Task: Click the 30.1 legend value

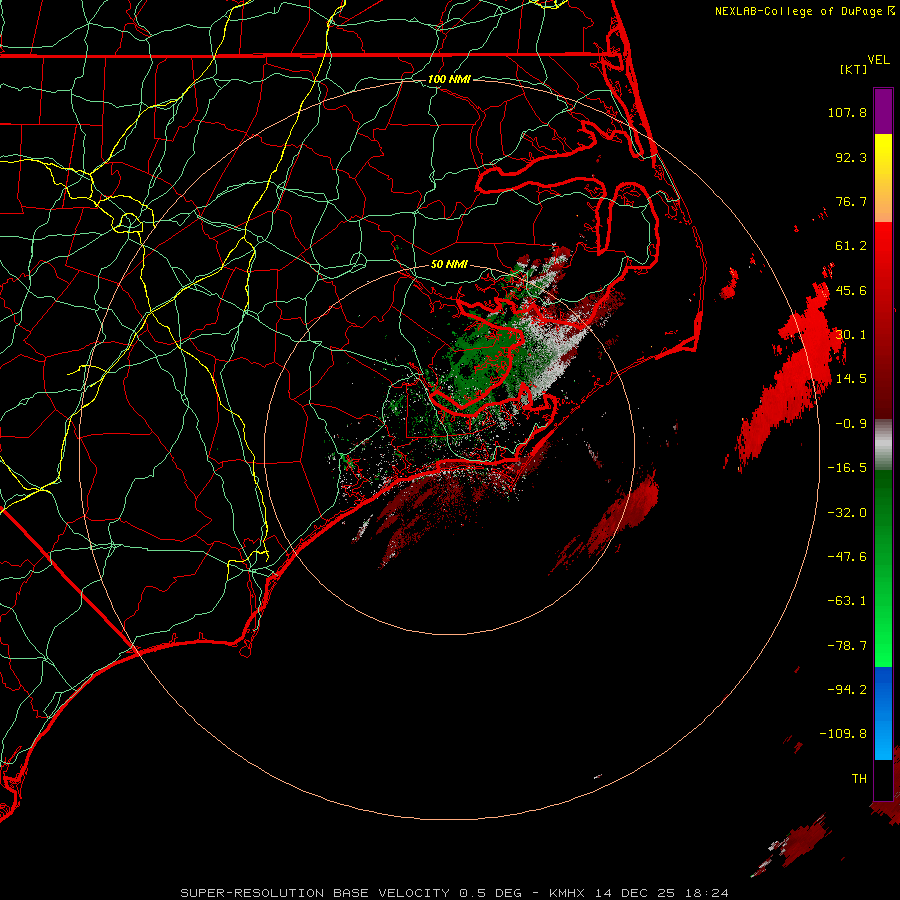Action: pos(851,335)
